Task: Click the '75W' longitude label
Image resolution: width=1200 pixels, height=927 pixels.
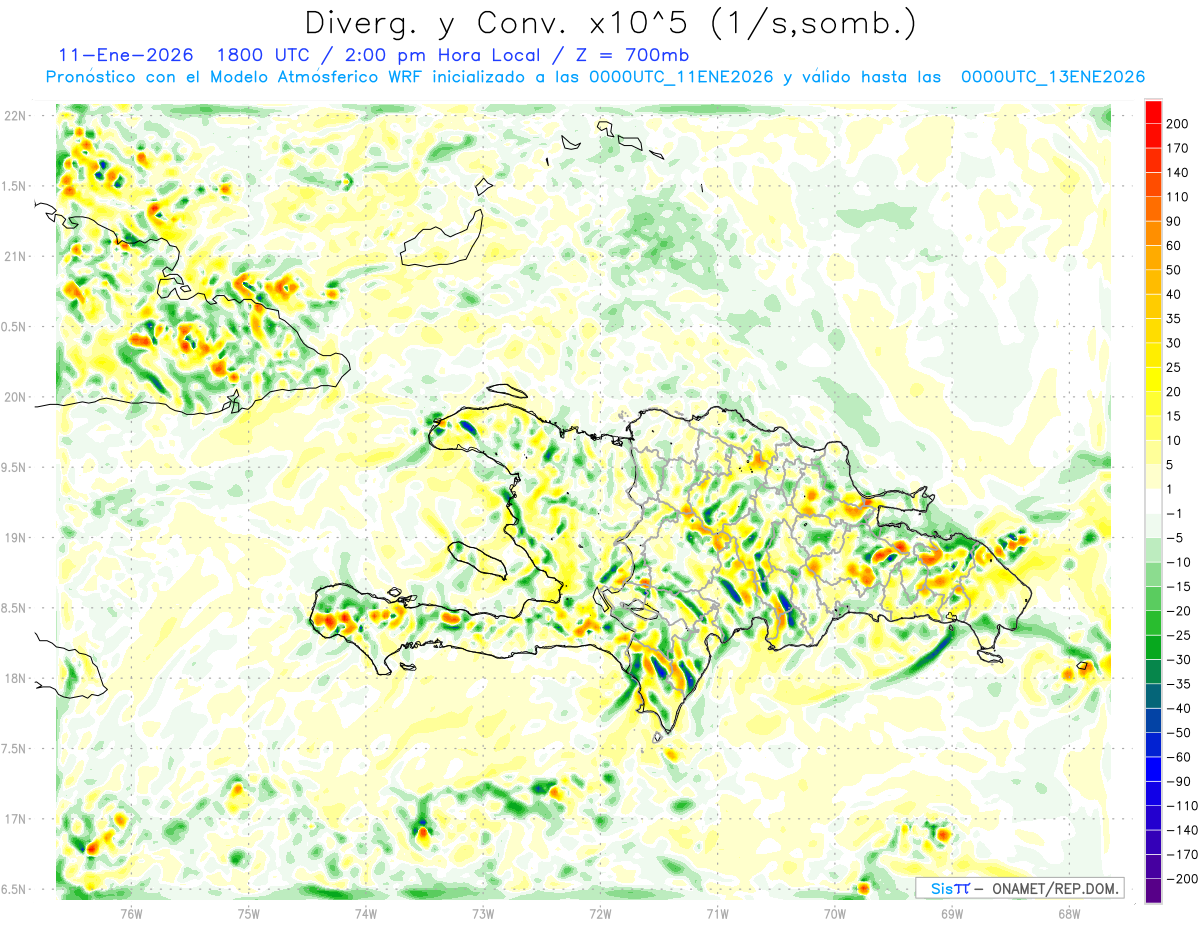Action: 249,912
